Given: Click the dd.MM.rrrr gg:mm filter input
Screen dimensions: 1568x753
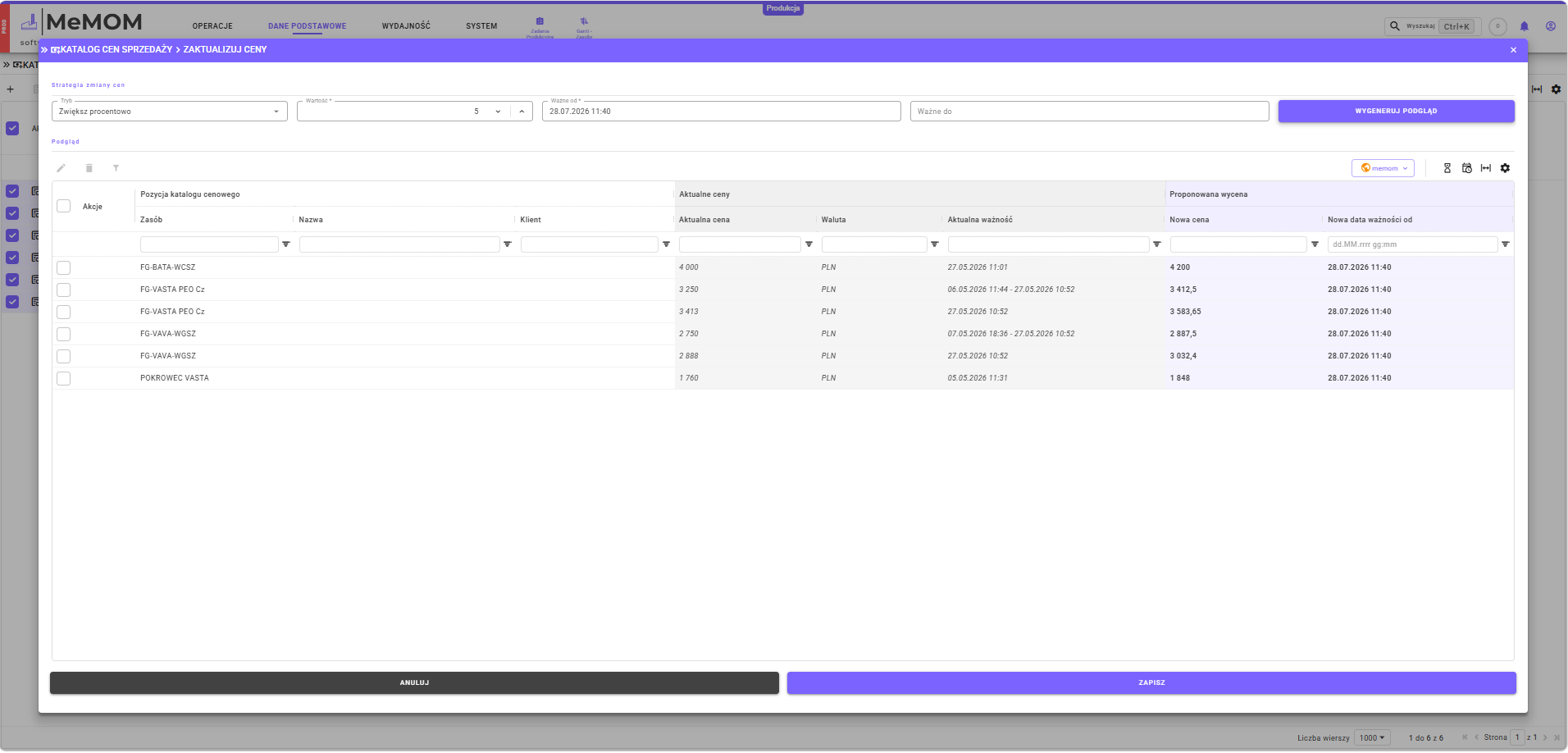Looking at the screenshot, I should pos(1413,244).
